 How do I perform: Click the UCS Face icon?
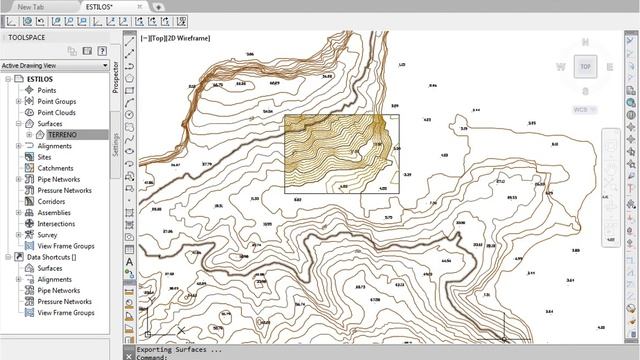[x=56, y=21]
